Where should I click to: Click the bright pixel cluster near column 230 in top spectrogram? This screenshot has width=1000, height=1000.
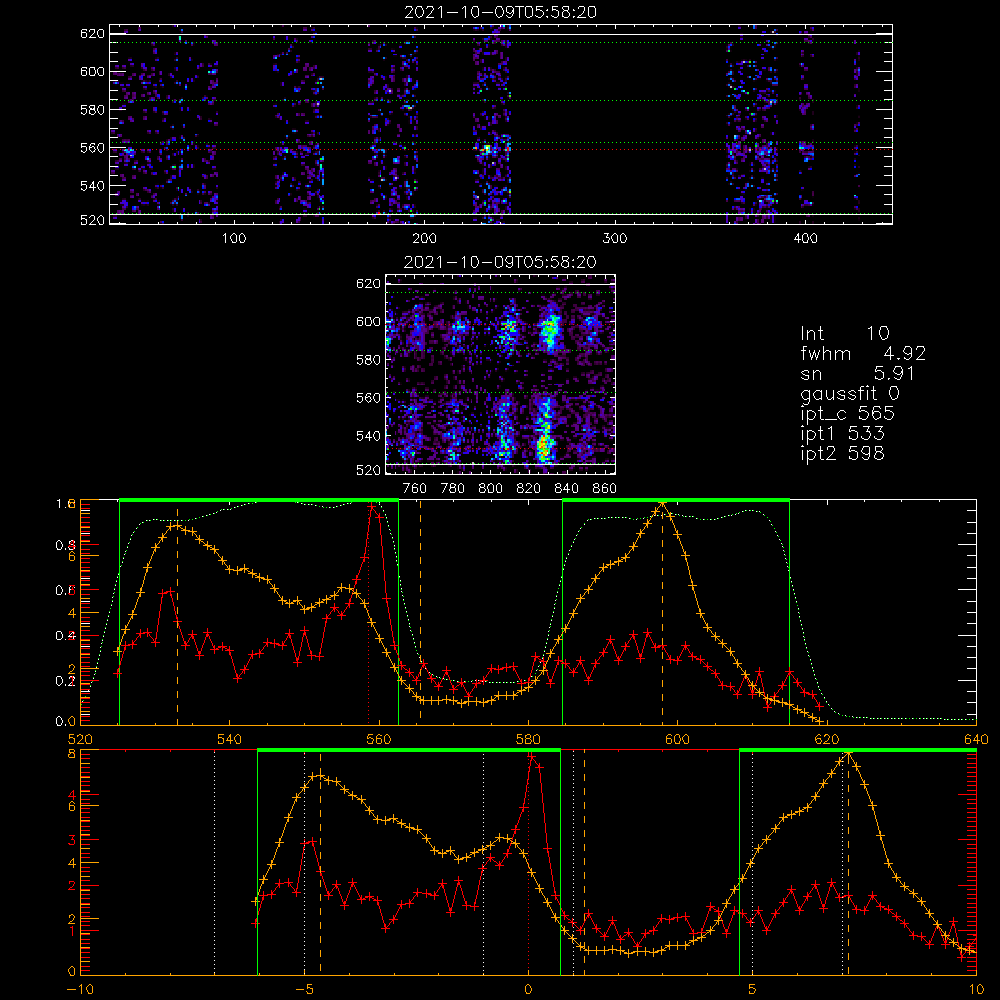point(487,150)
